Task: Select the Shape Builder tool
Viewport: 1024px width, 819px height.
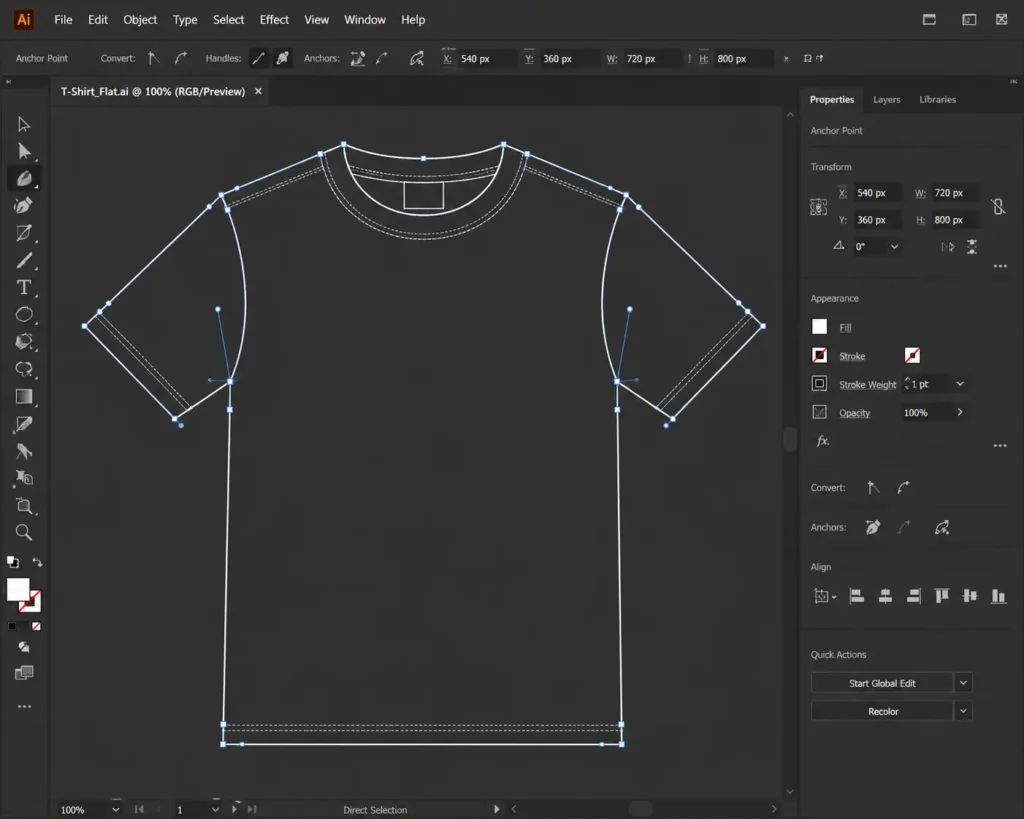Action: (x=24, y=342)
